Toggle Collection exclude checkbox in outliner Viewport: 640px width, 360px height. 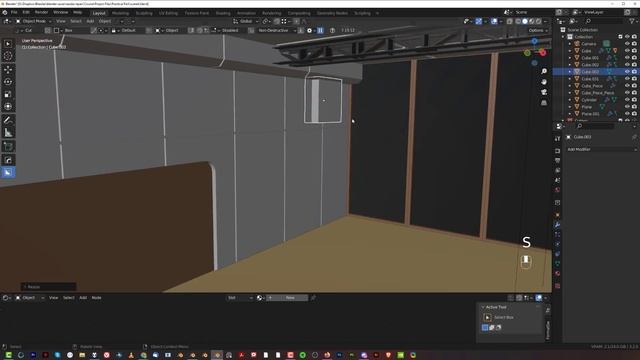[x=620, y=37]
